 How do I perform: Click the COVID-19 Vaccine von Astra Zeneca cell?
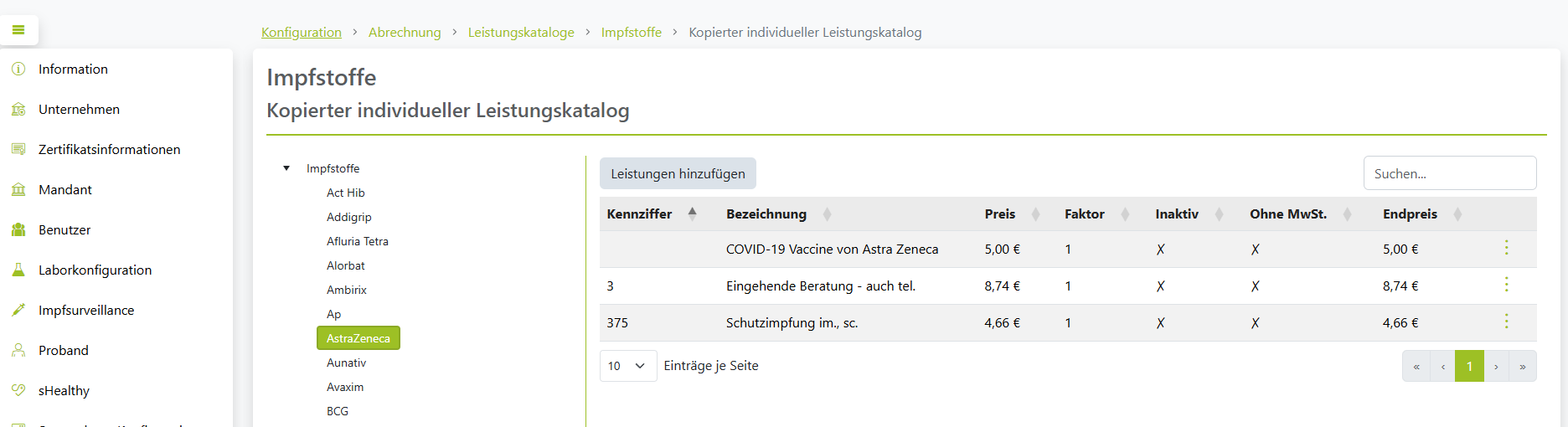832,249
